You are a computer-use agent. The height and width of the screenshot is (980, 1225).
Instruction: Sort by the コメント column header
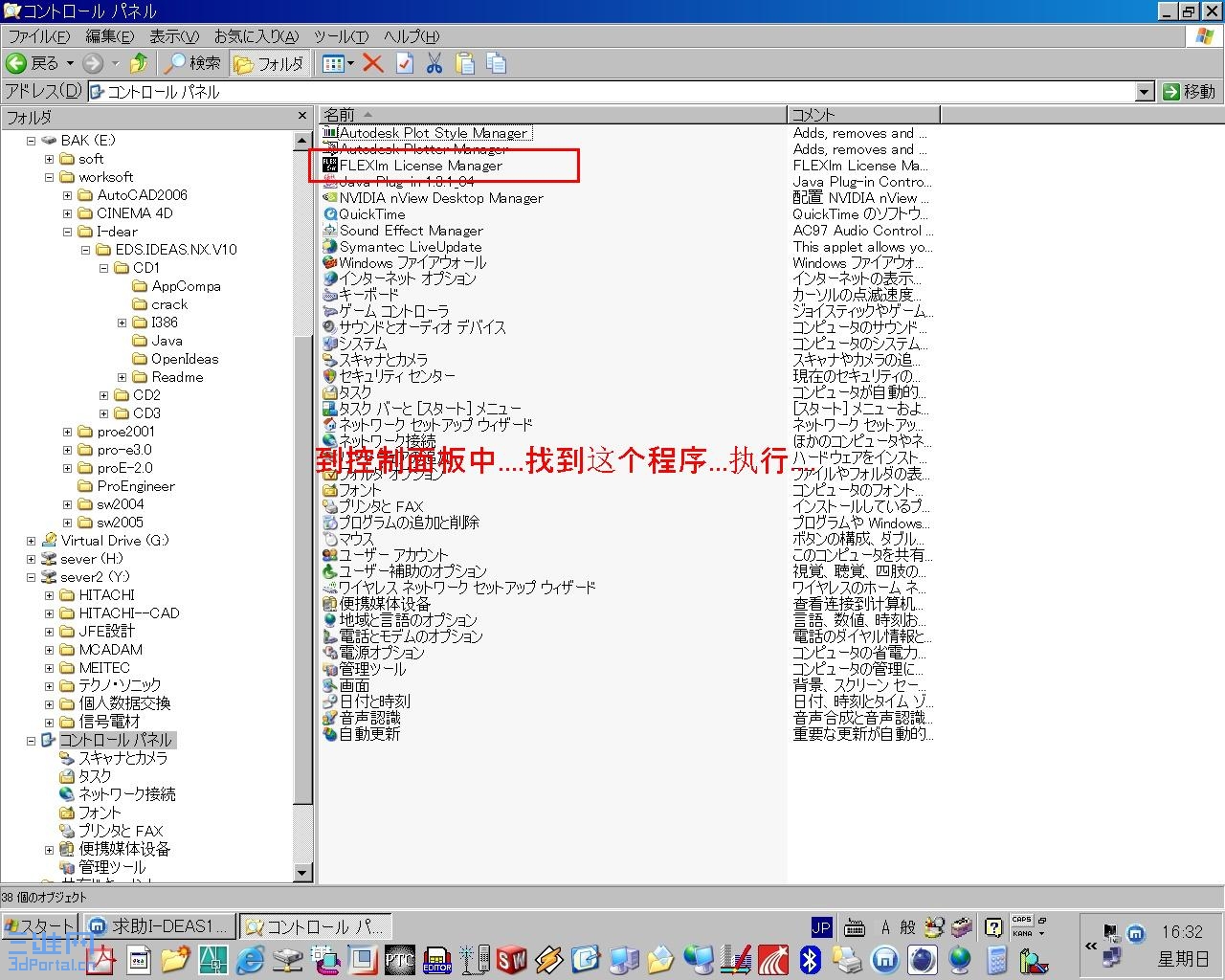(863, 115)
